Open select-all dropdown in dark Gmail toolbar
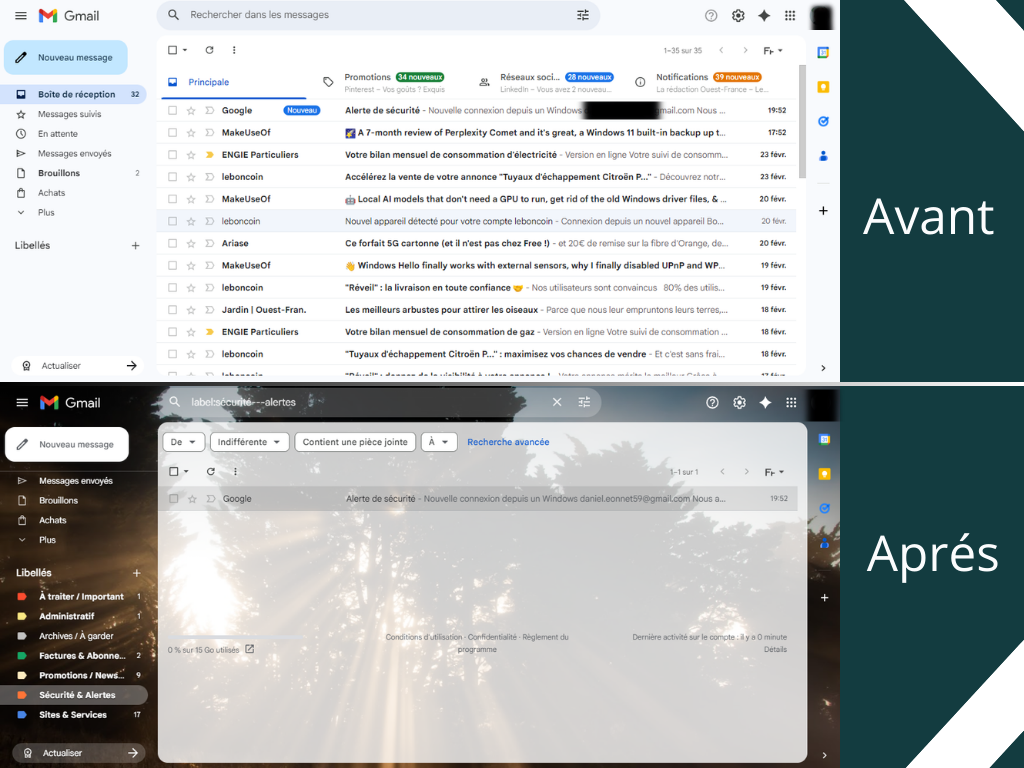 [x=186, y=472]
